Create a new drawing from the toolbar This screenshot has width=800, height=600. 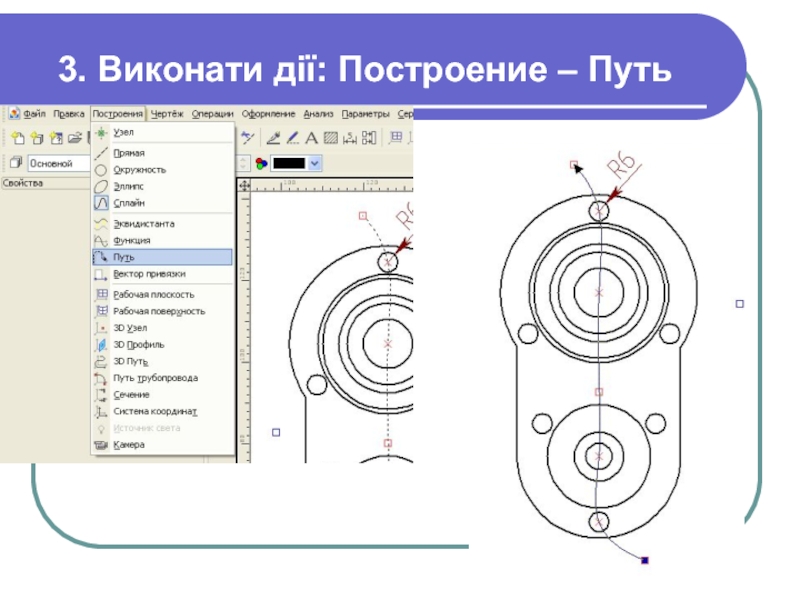pyautogui.click(x=18, y=138)
